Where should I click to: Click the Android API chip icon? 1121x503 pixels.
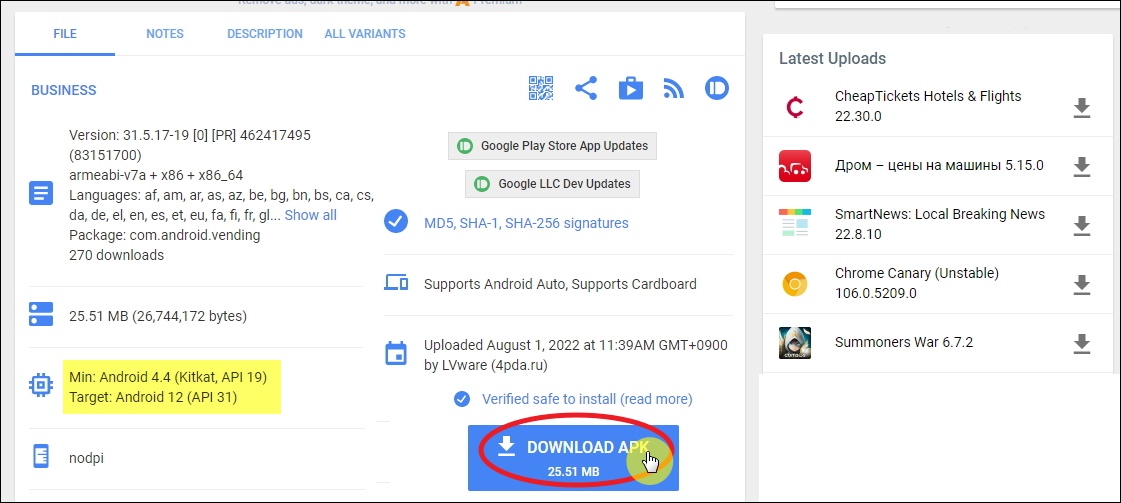(41, 387)
